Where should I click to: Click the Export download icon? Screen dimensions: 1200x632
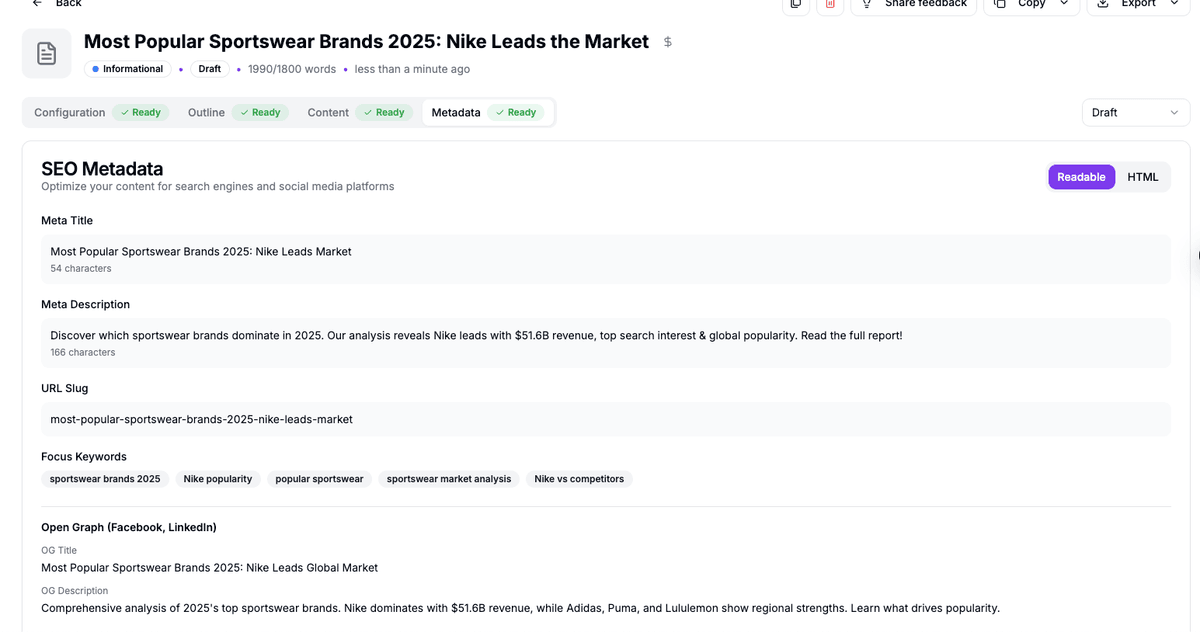coord(1103,4)
